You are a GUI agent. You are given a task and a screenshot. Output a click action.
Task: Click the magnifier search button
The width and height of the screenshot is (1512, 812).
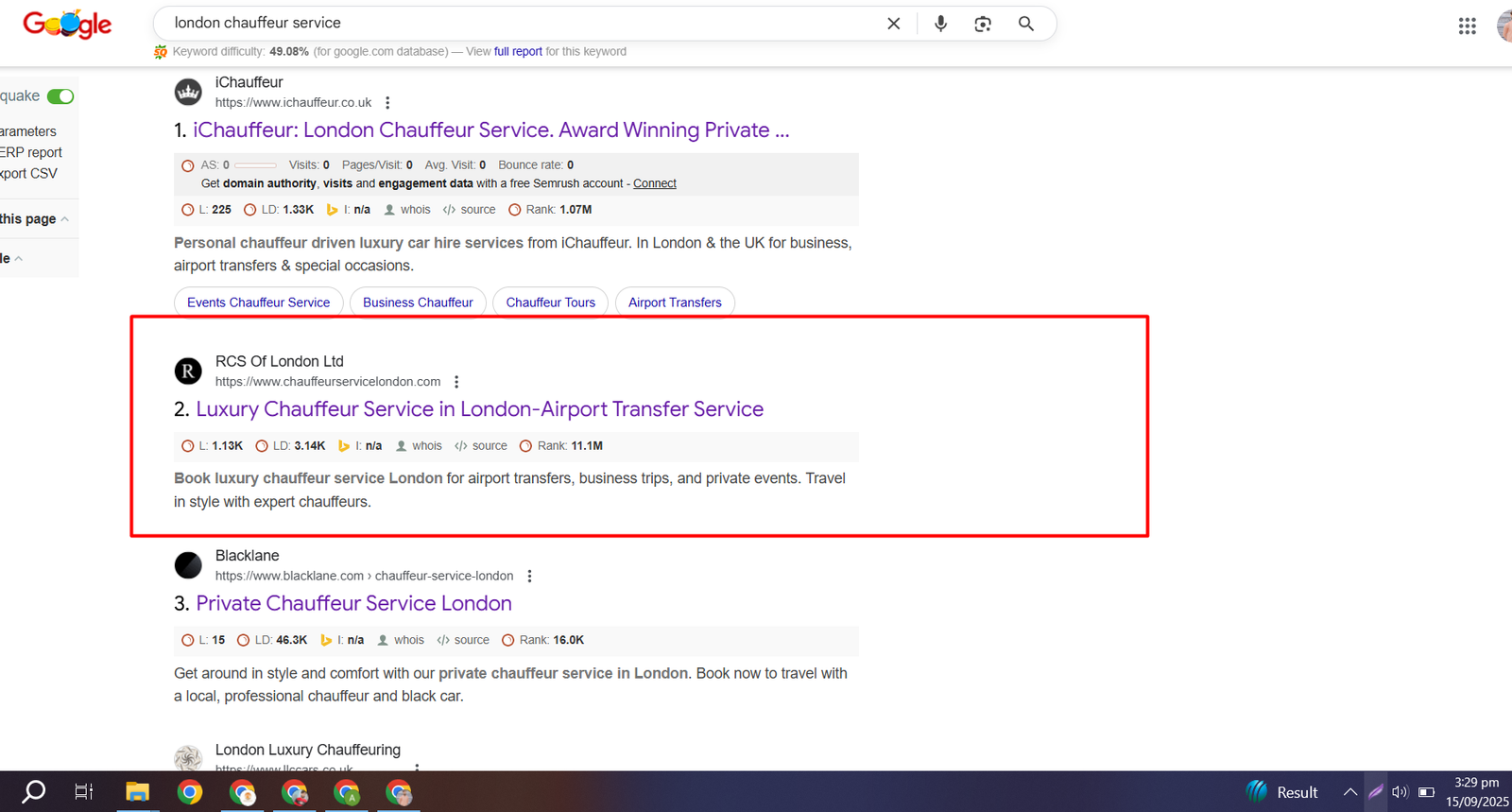1025,24
